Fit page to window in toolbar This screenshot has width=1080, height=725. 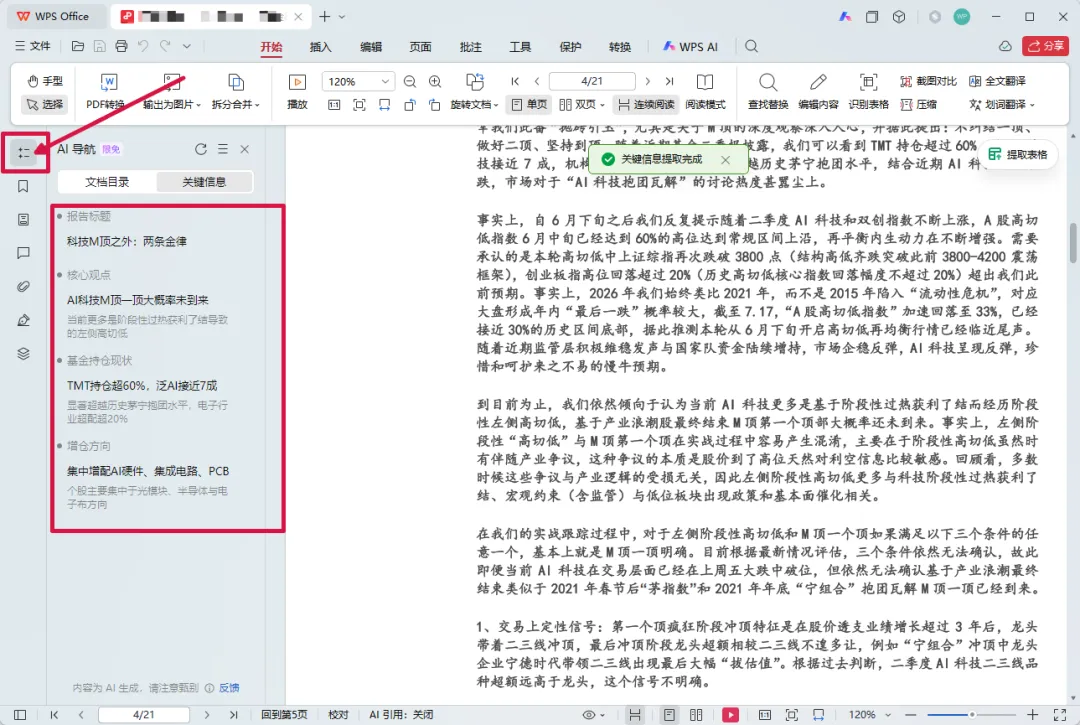(359, 105)
